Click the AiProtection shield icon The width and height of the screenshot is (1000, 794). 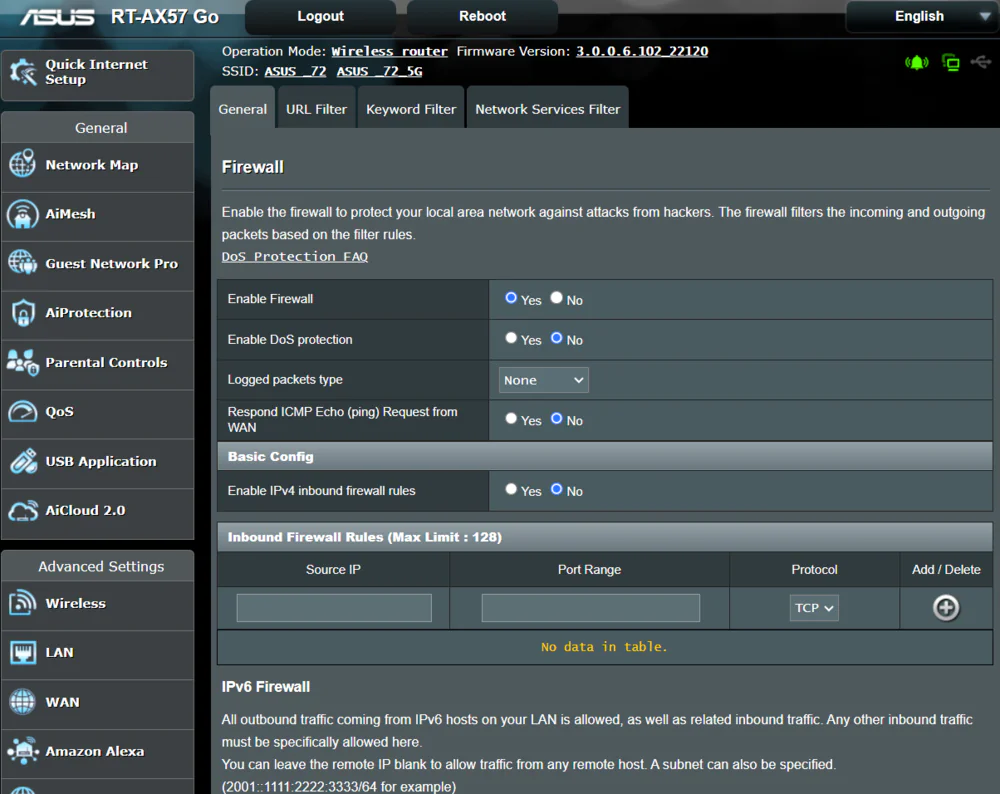[x=23, y=312]
